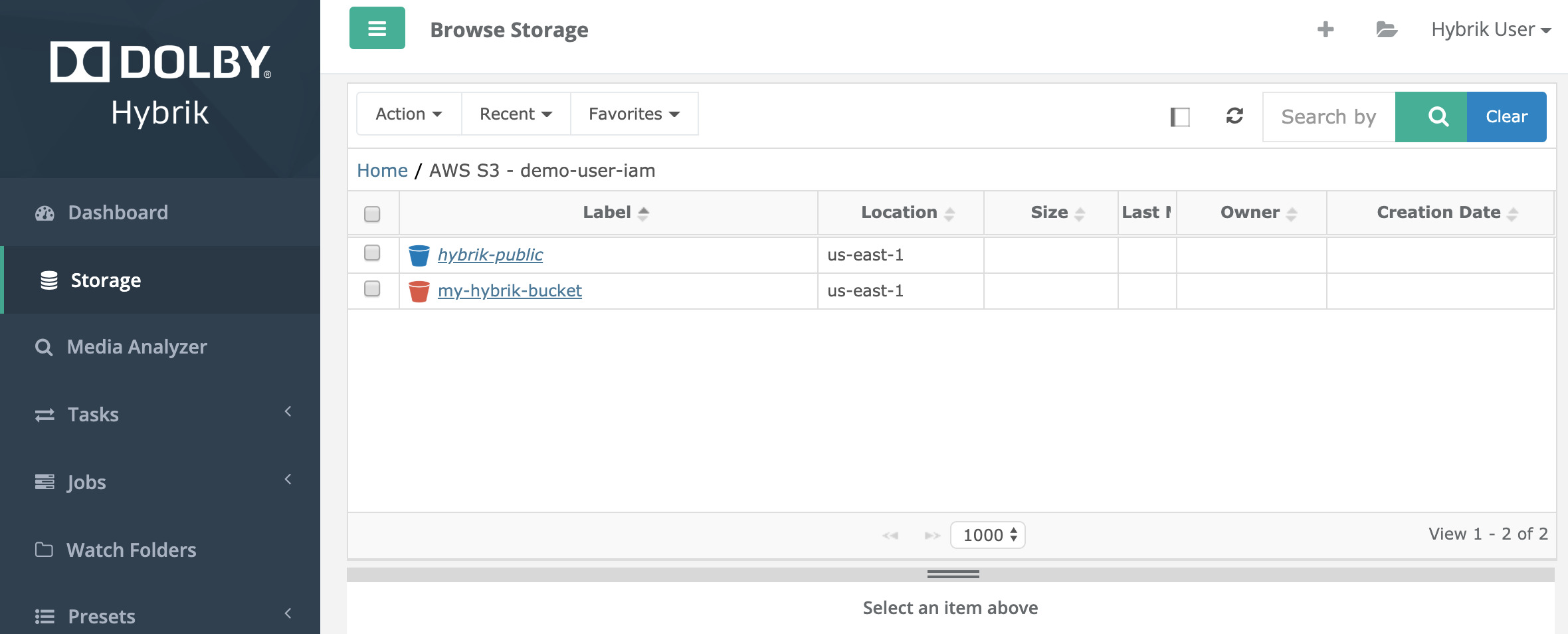The image size is (1568, 634).
Task: Expand the Jobs sidebar submenu chevron
Action: pyautogui.click(x=288, y=479)
